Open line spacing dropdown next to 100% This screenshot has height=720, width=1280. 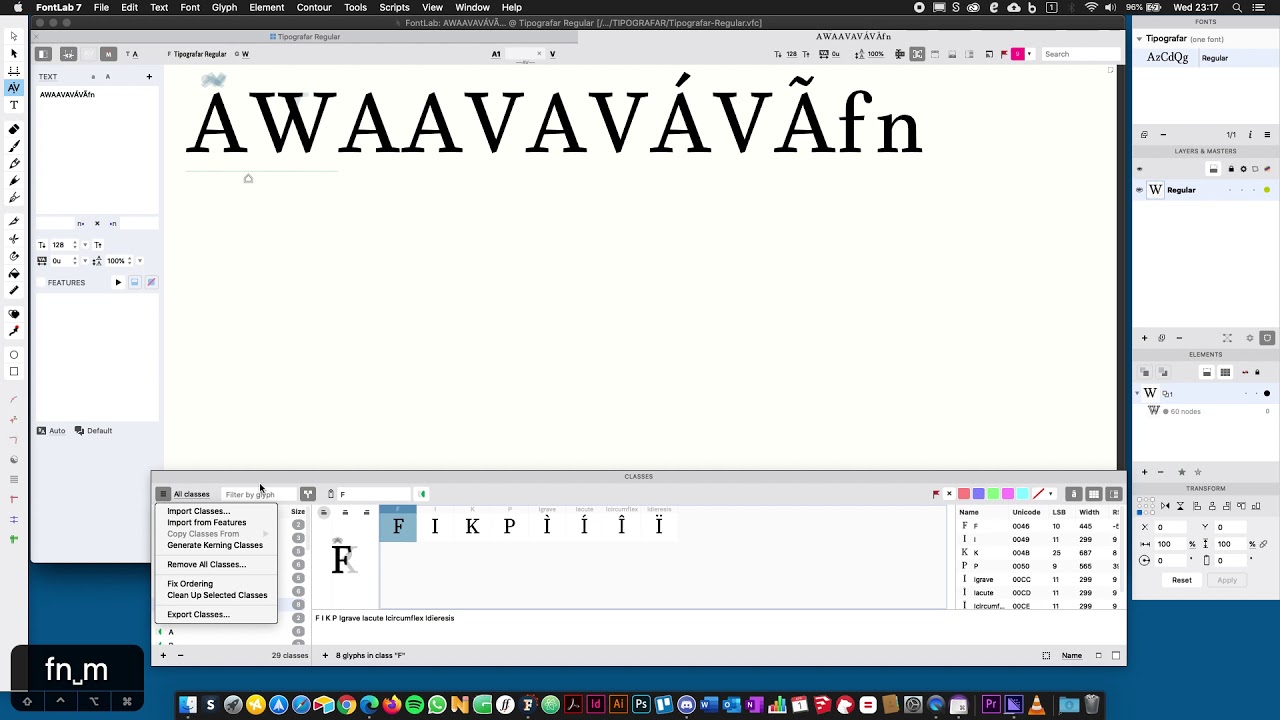coord(139,261)
